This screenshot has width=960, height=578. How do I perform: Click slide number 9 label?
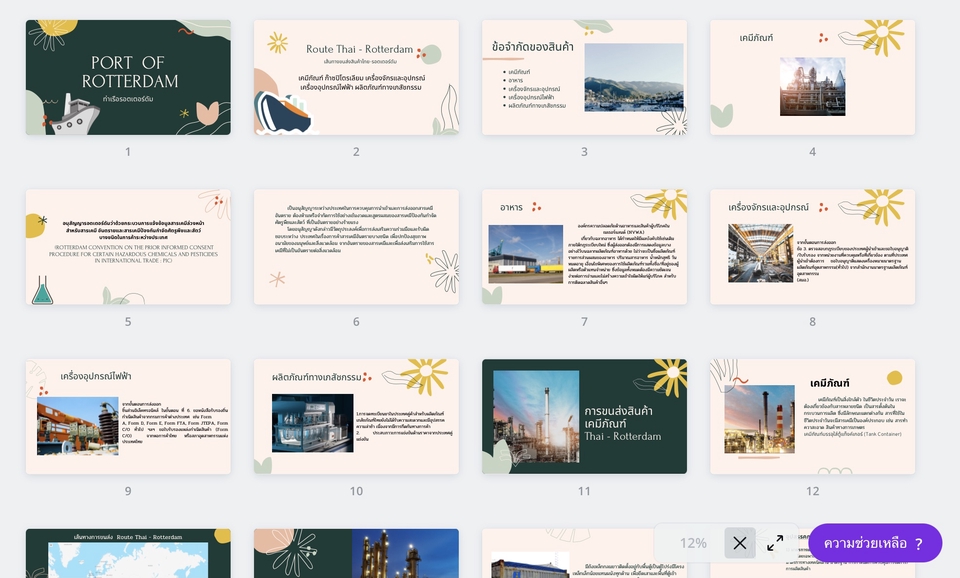point(128,491)
